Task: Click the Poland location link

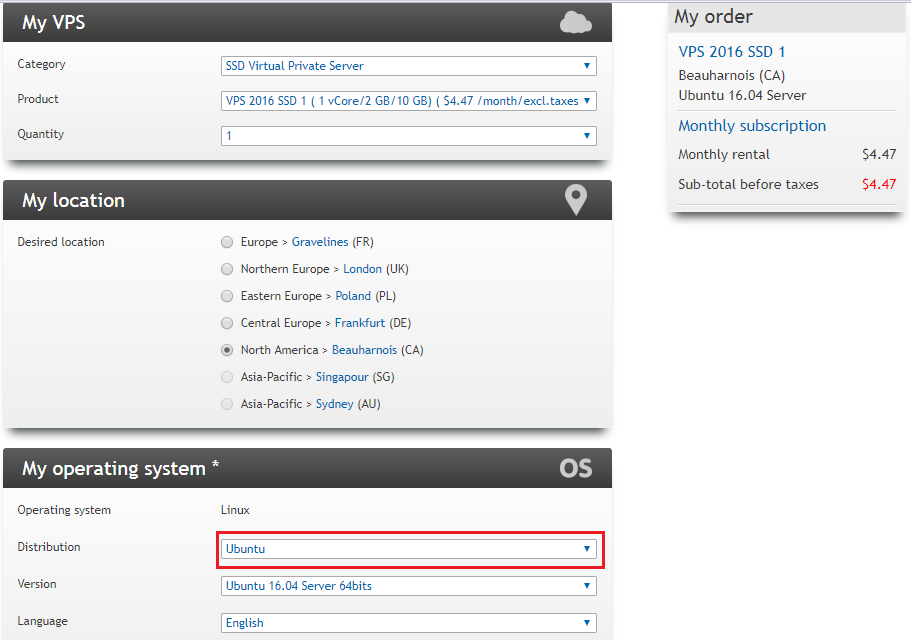Action: [x=353, y=296]
